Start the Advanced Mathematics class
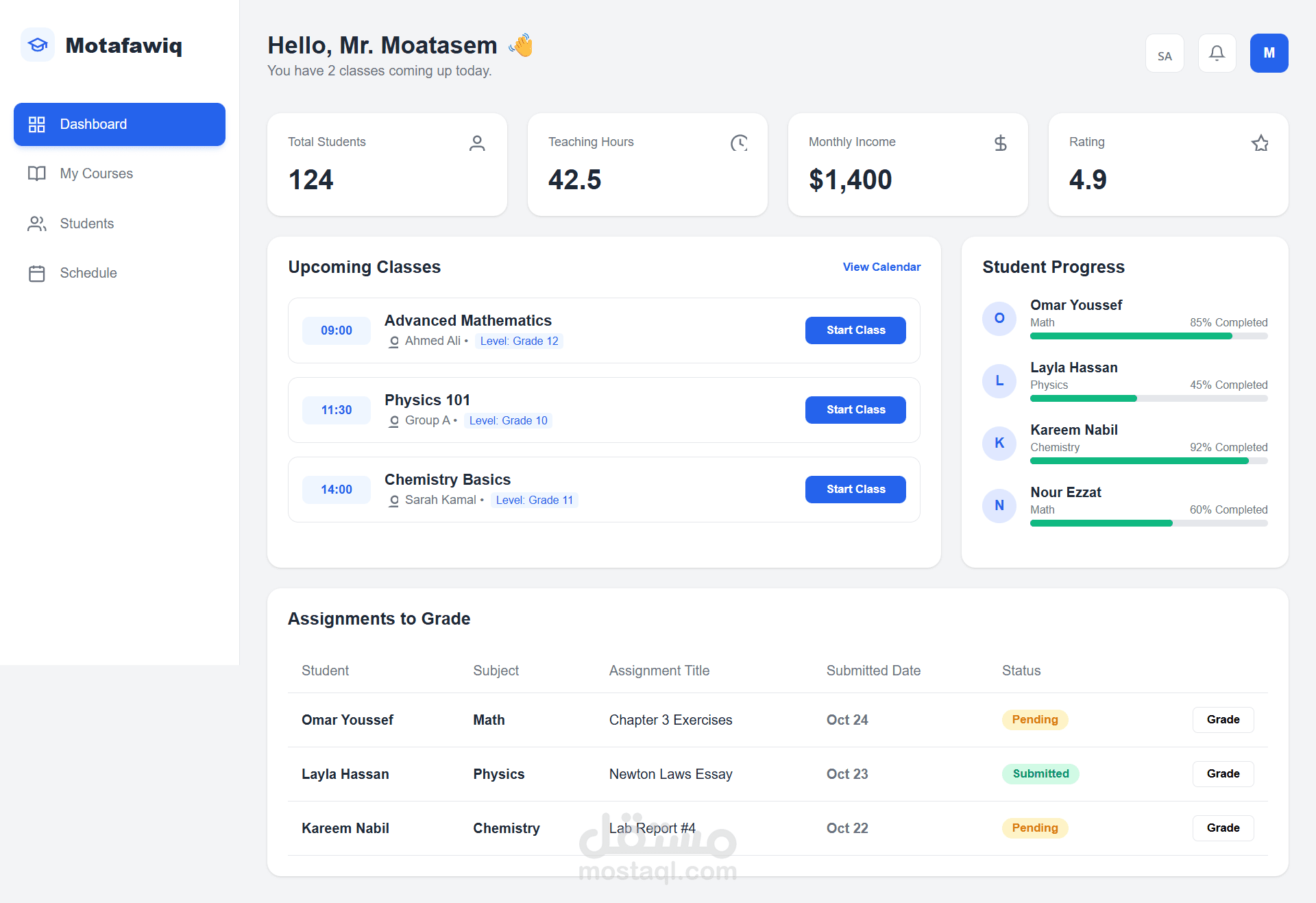Screen dimensions: 1316x903 [855, 330]
